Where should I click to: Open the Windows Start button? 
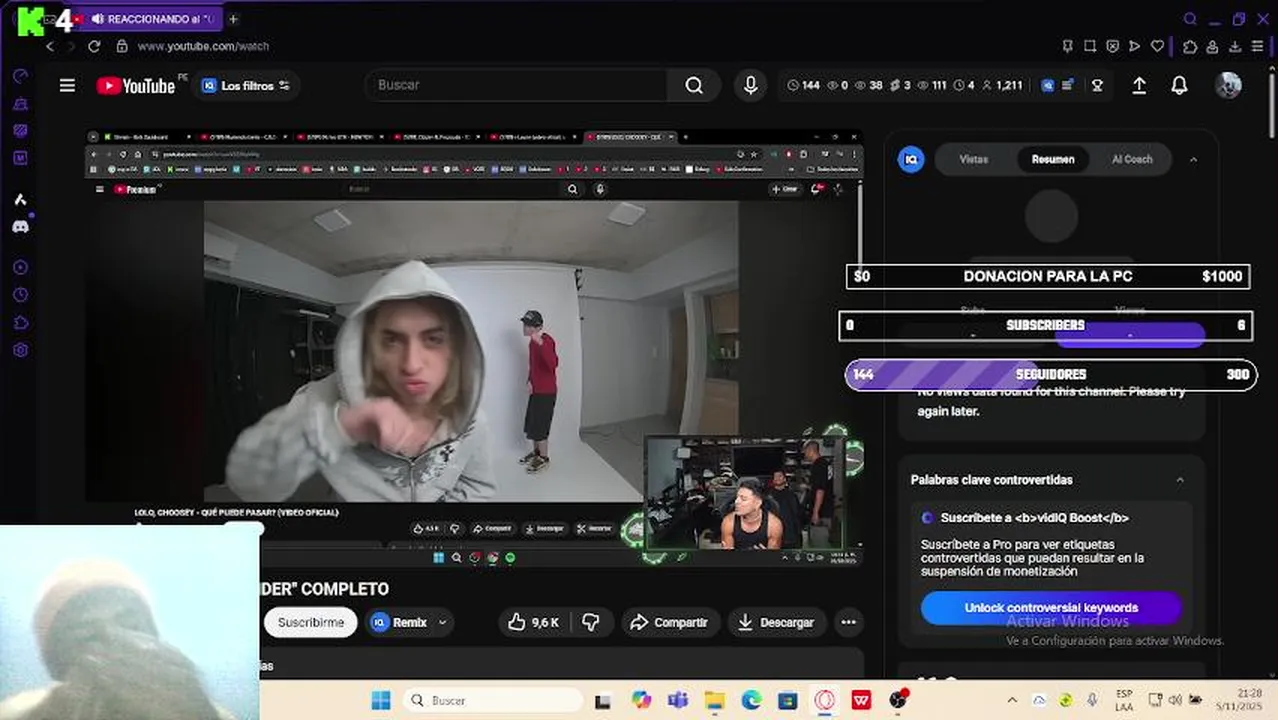click(381, 700)
